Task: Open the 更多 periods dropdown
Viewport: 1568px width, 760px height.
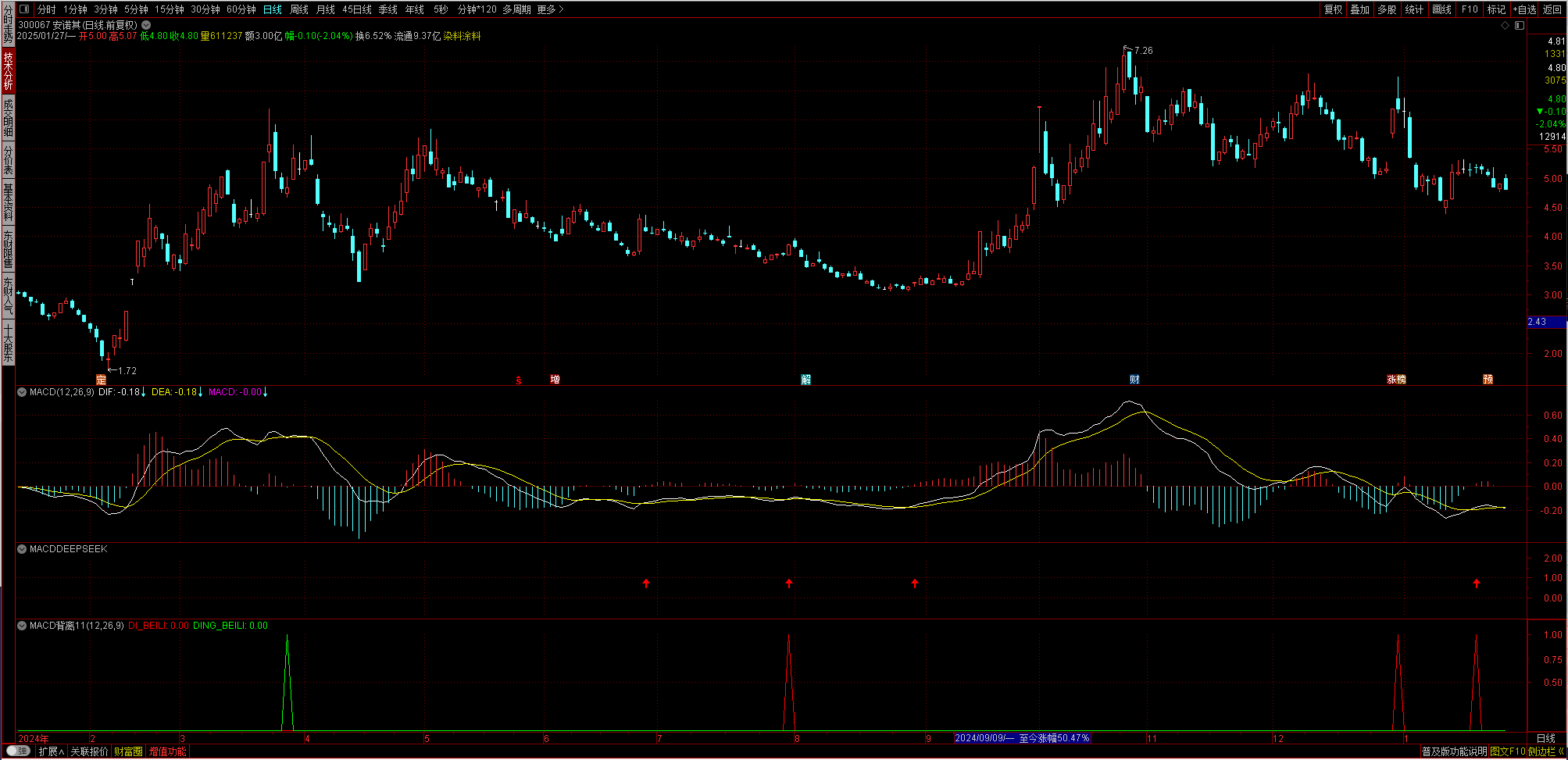Action: pyautogui.click(x=551, y=9)
